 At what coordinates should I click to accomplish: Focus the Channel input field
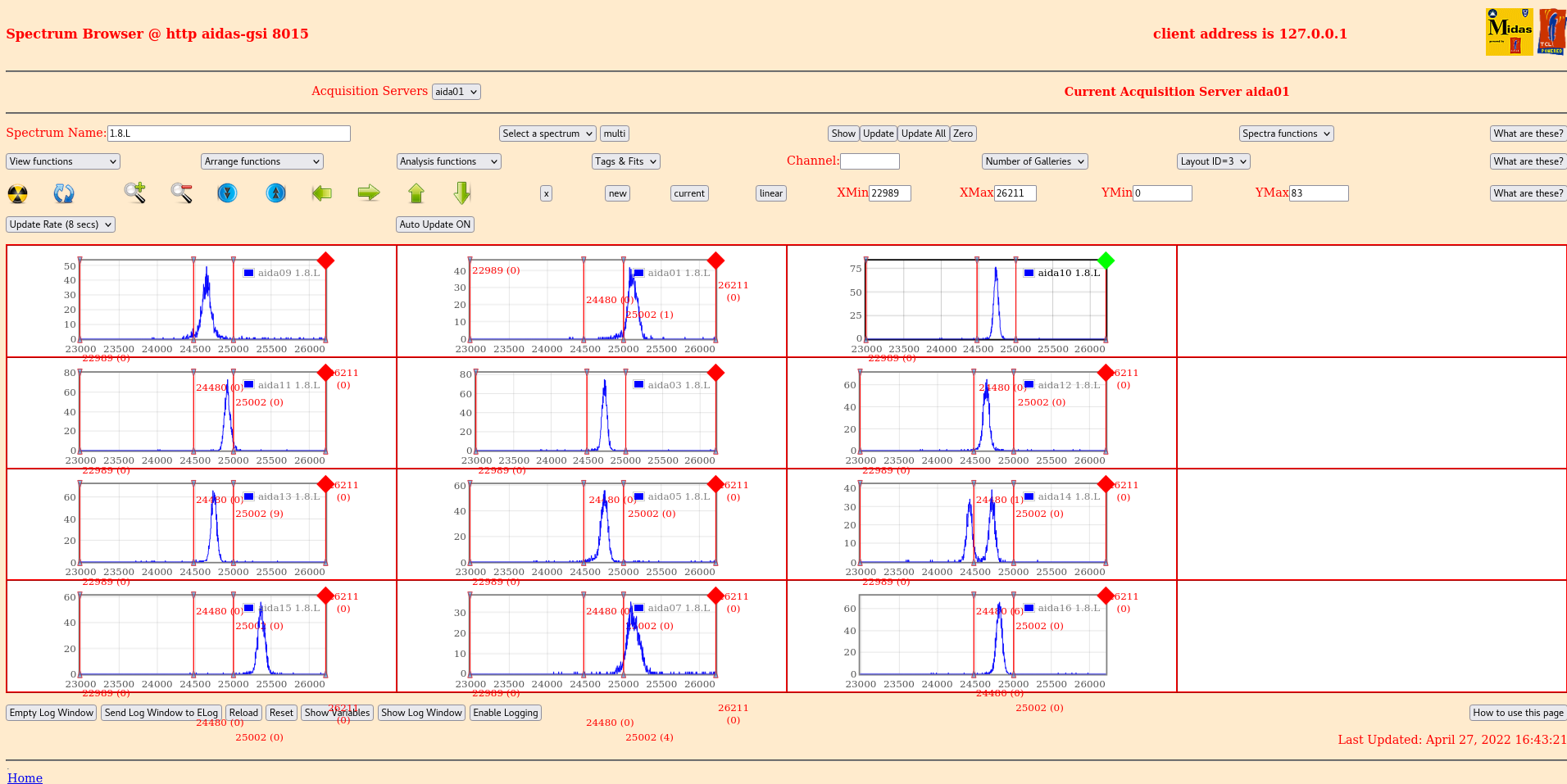(870, 161)
